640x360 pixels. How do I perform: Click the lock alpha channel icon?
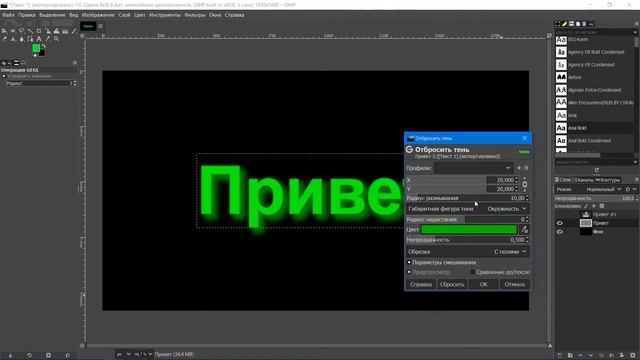[x=602, y=206]
